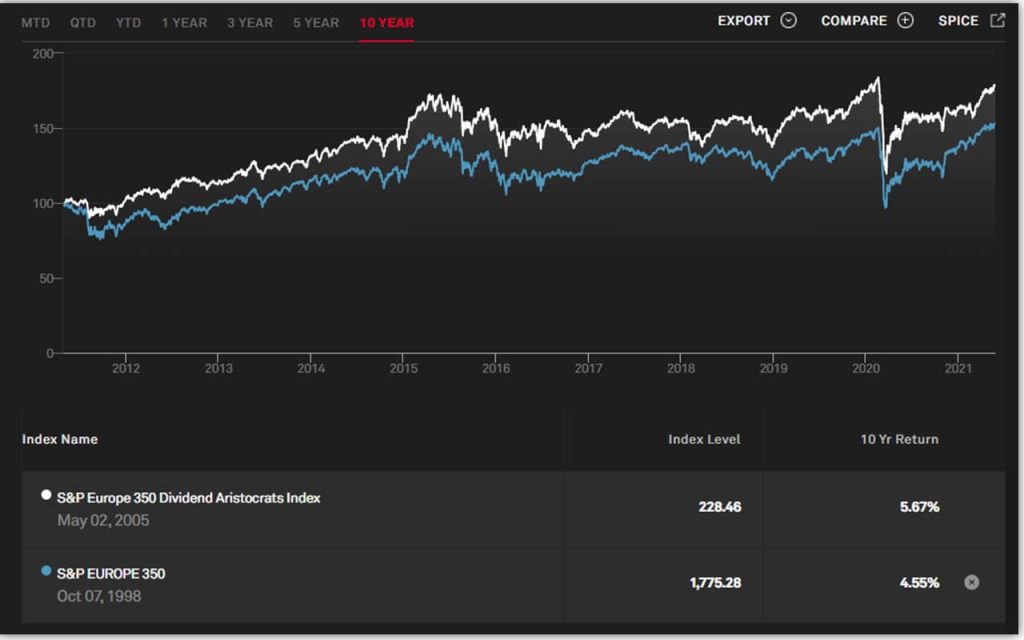Click the 200 y-axis label

pyautogui.click(x=43, y=54)
